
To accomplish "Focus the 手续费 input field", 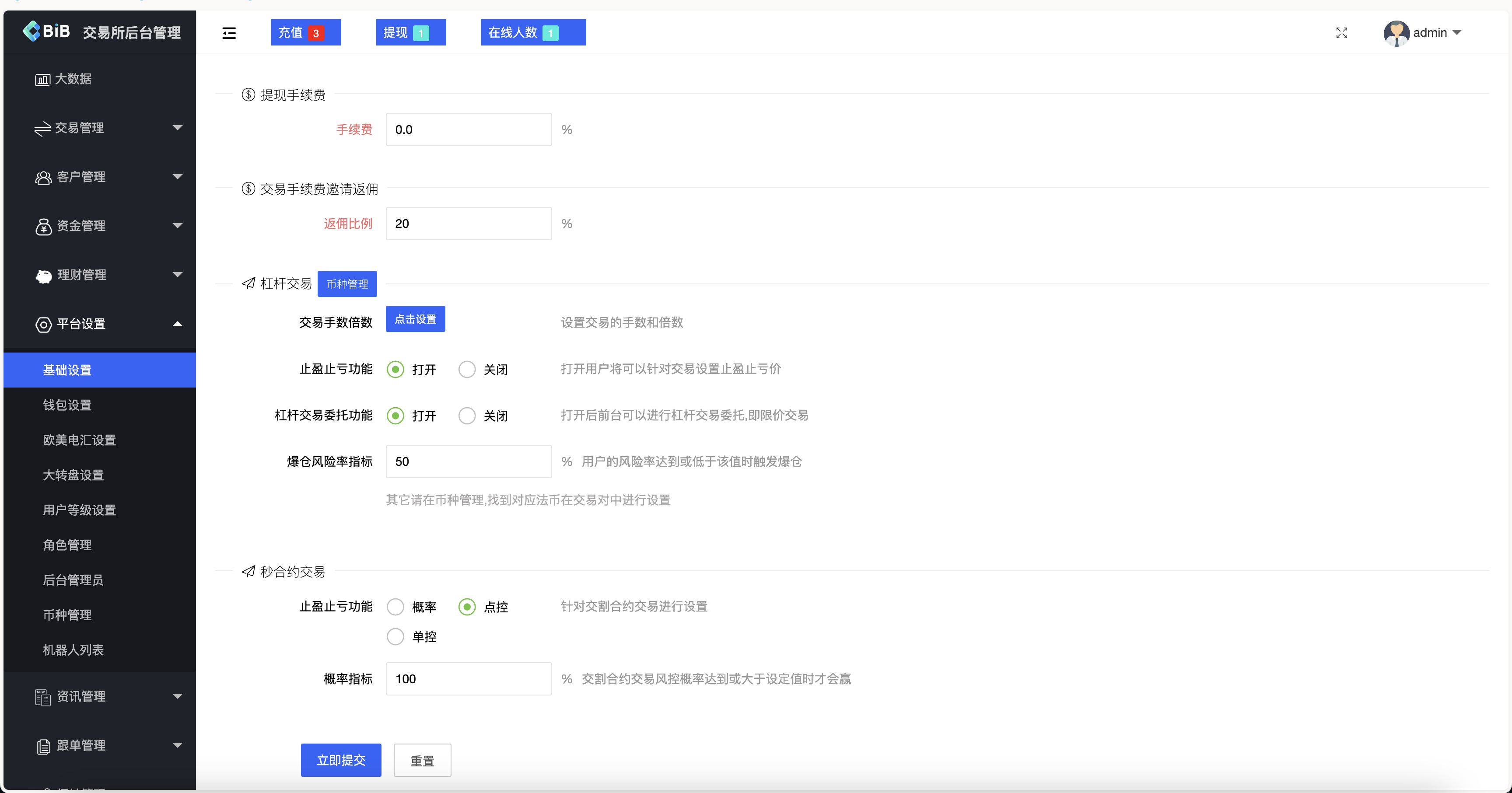I will [469, 130].
